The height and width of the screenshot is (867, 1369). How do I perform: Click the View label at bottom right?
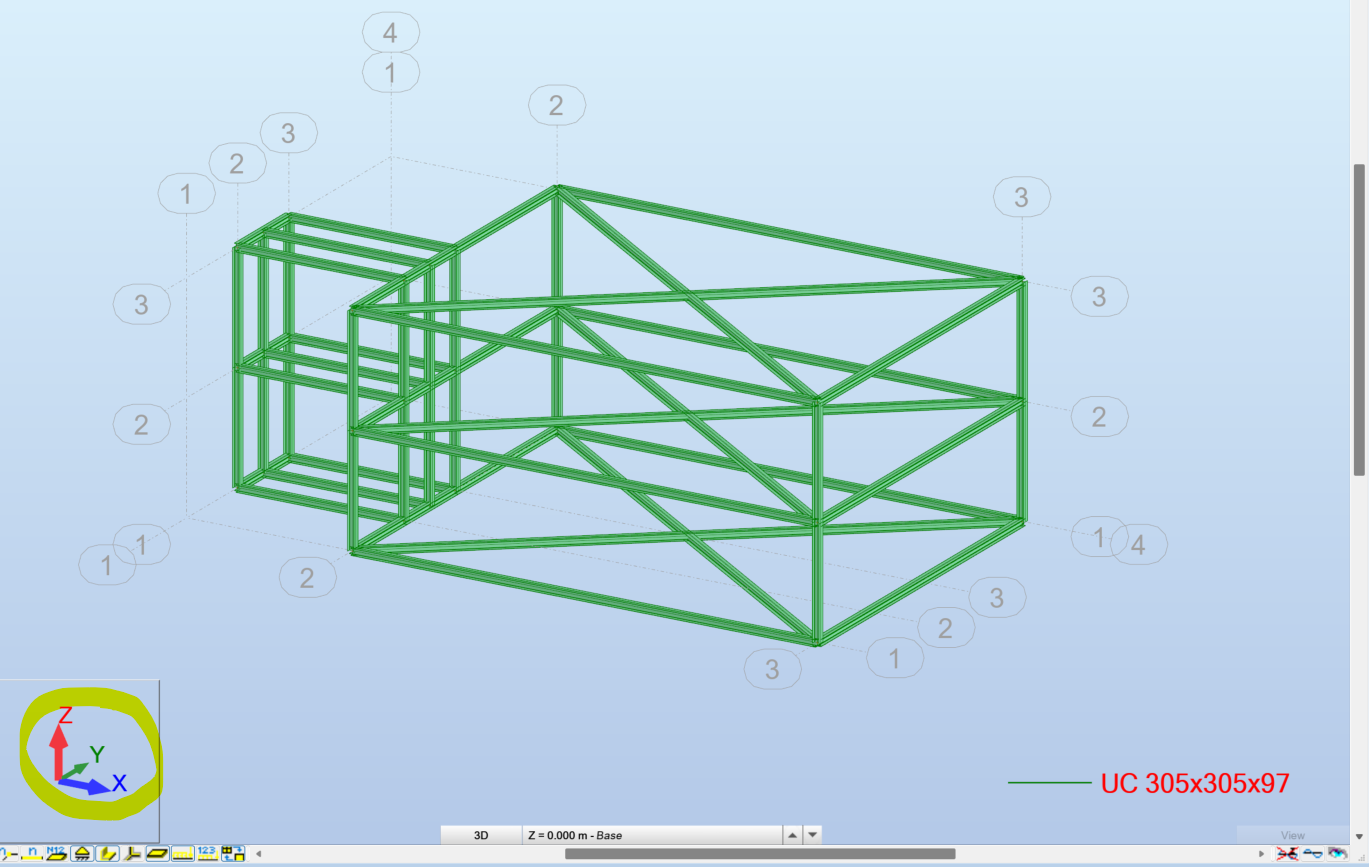(1293, 835)
